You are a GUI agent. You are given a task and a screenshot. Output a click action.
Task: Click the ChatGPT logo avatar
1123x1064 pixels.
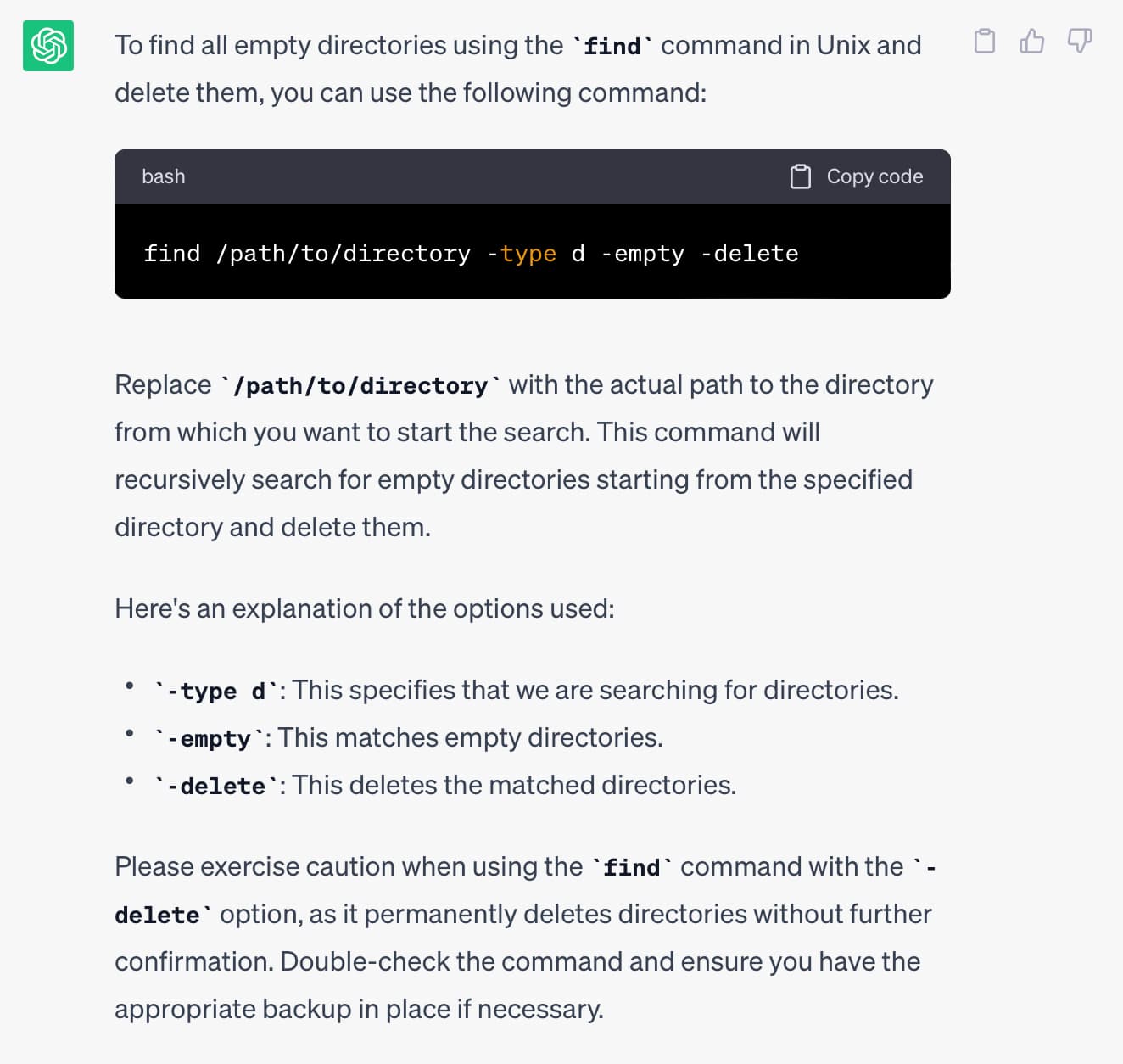[x=48, y=46]
